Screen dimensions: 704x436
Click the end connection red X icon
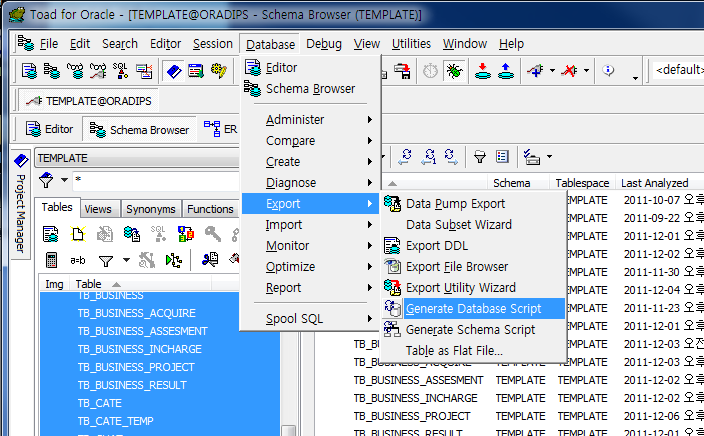(569, 70)
